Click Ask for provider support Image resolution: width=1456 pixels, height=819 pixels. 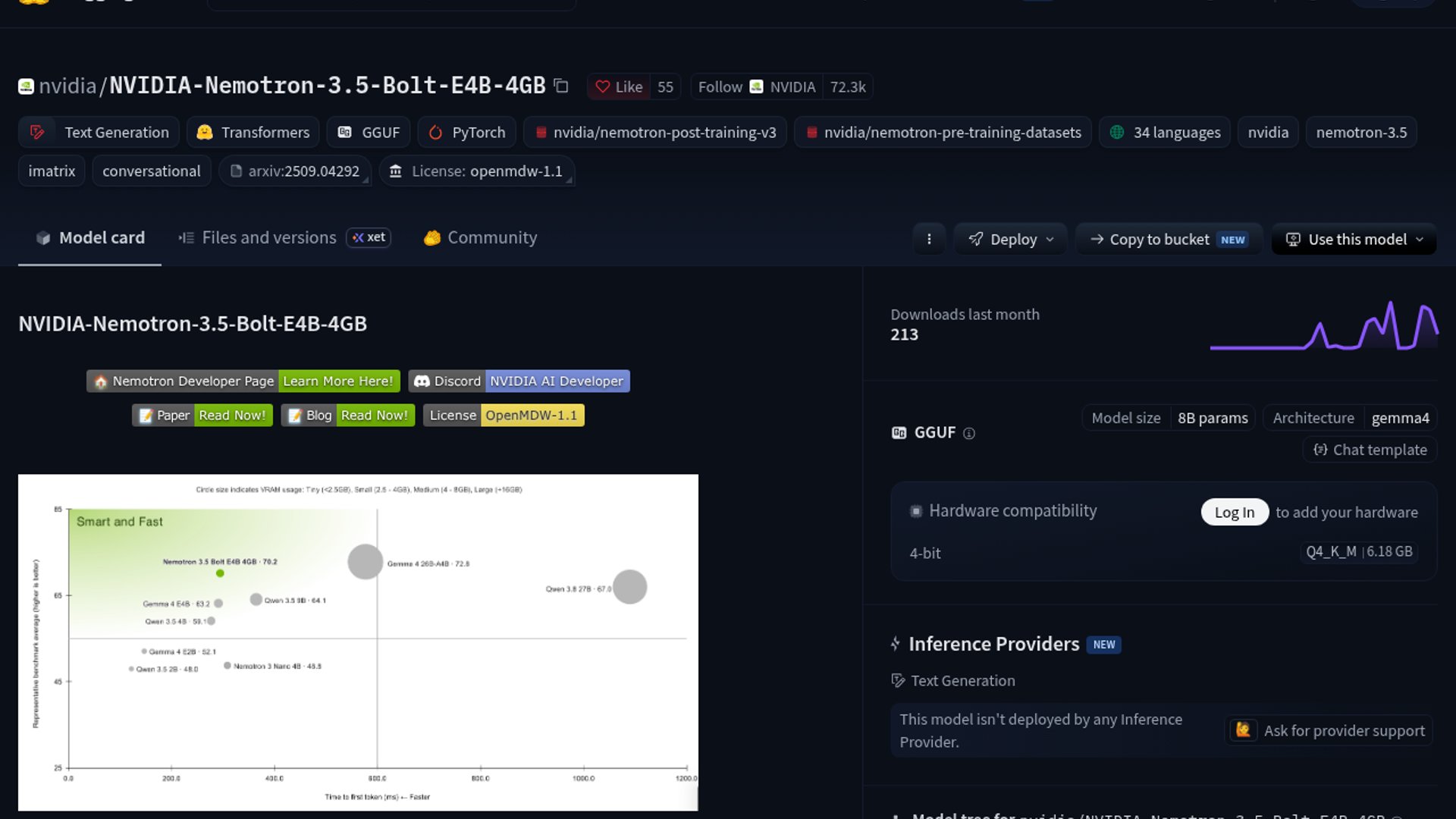click(1329, 730)
